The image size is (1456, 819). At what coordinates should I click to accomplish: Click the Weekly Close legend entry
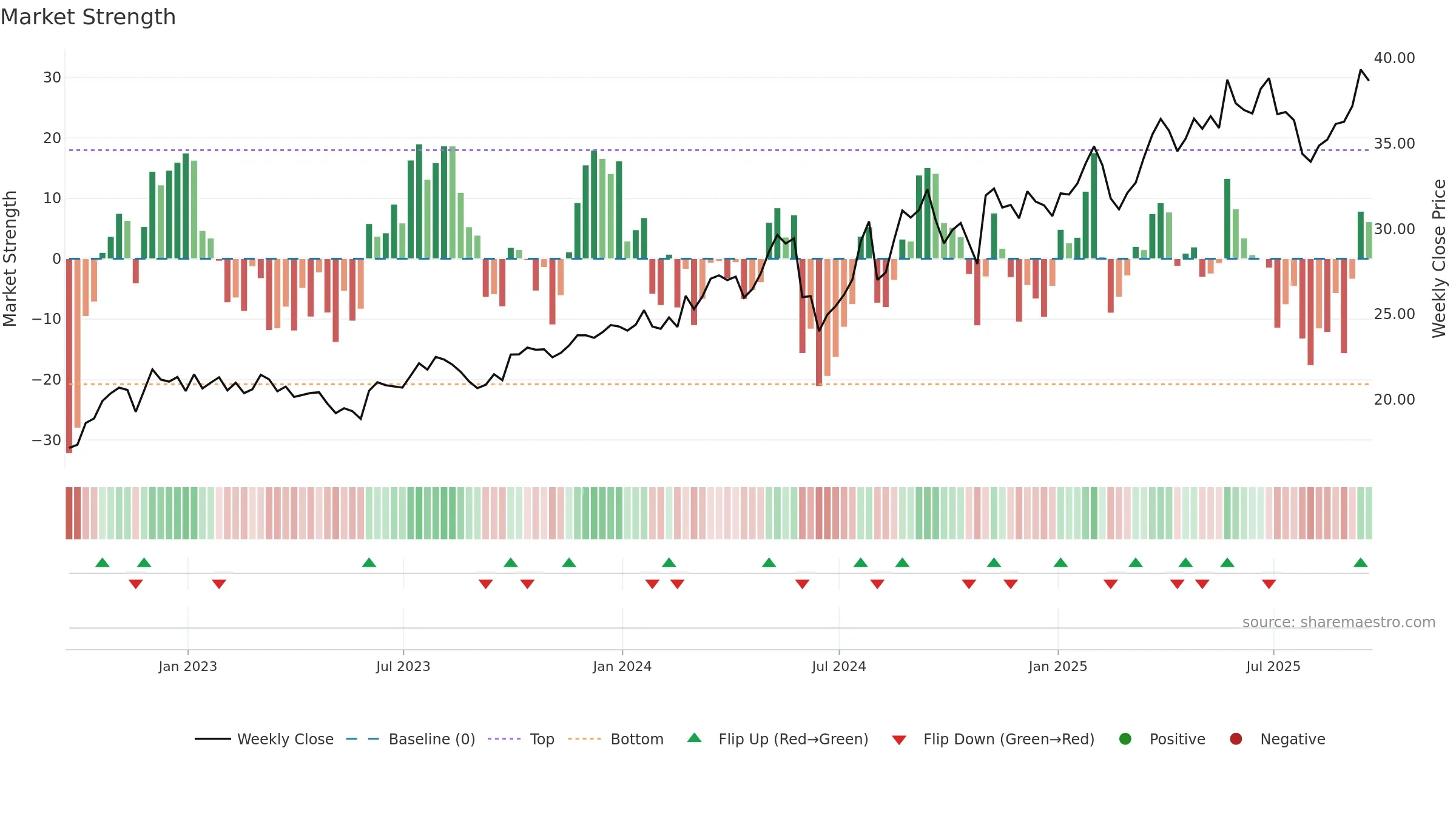pos(264,739)
